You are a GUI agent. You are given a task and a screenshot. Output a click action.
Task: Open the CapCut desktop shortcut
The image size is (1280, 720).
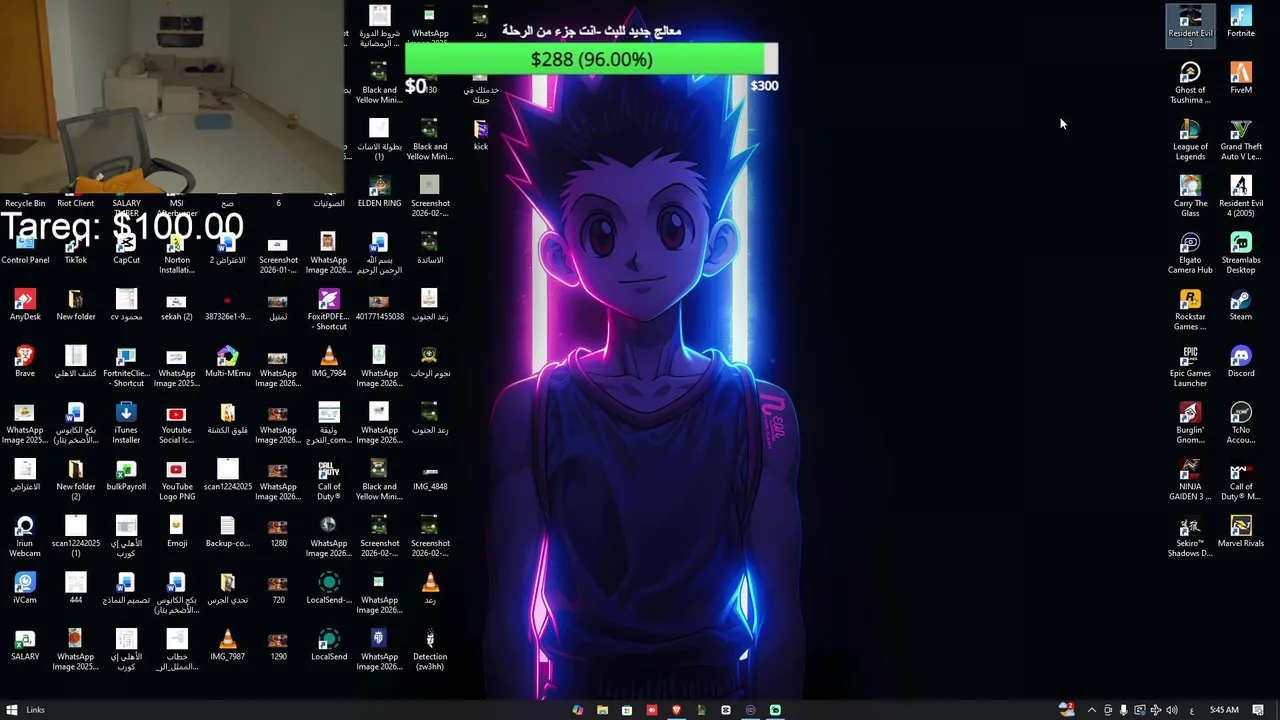tap(126, 249)
